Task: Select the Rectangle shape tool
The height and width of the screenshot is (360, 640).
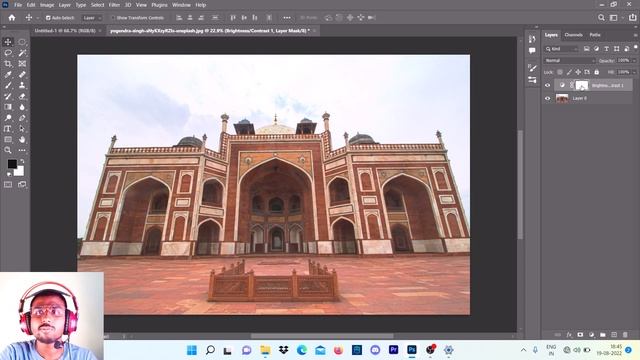Action: [x=8, y=140]
